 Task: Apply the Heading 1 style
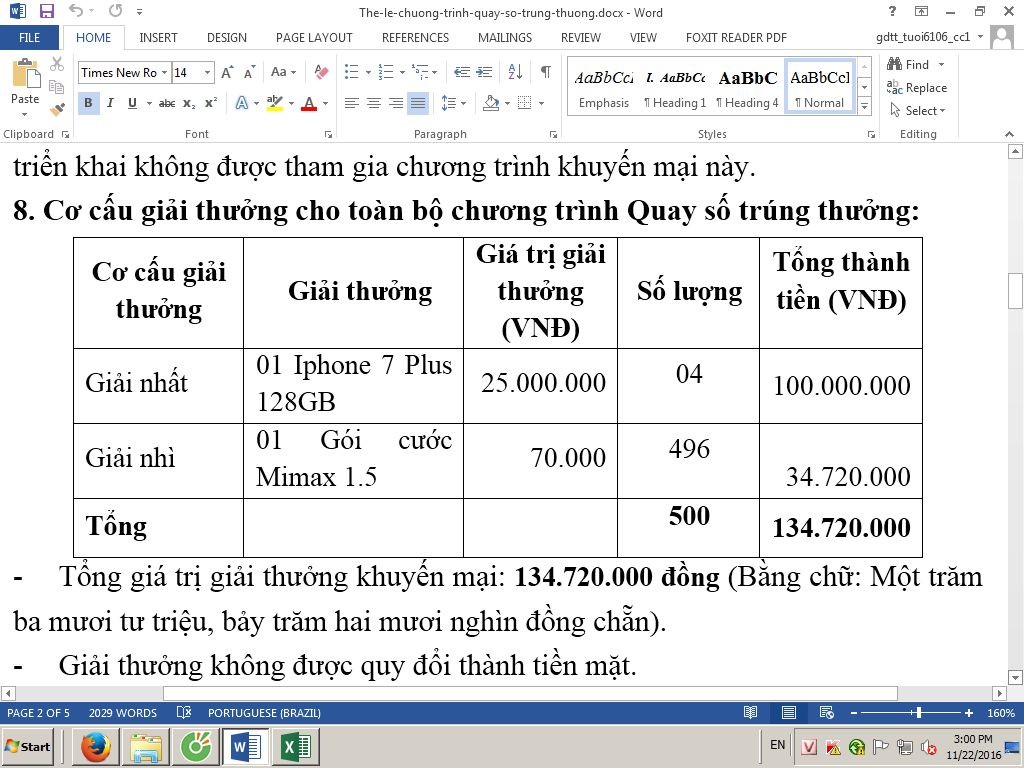click(675, 88)
